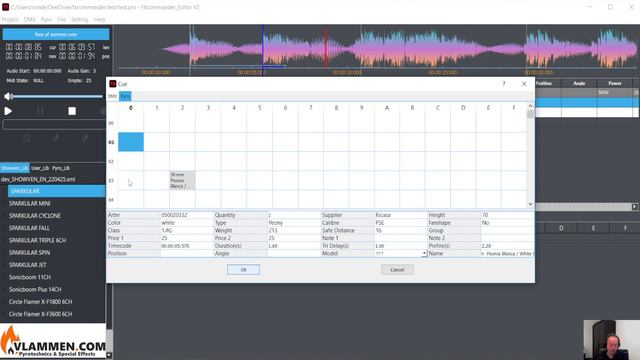Select Sonicboom Plus 14CH in the list
Image resolution: width=640 pixels, height=360 pixels.
[35, 289]
